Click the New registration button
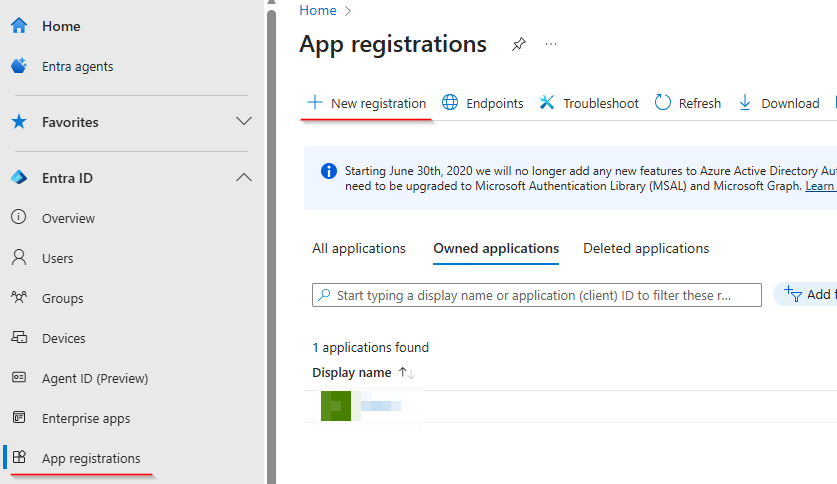Screen dimensions: 837x484 [x=366, y=103]
